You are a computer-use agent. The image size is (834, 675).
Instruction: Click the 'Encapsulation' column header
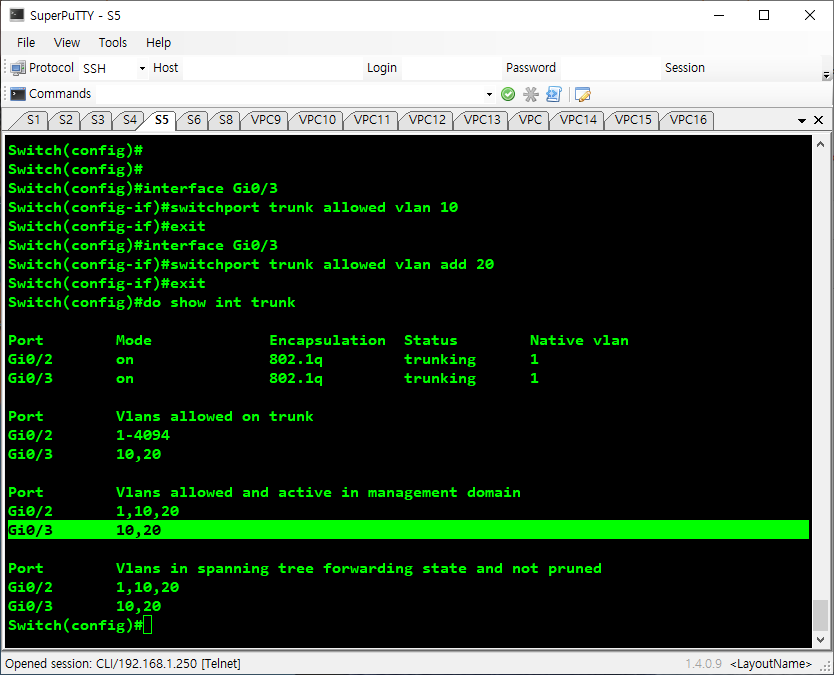(327, 340)
